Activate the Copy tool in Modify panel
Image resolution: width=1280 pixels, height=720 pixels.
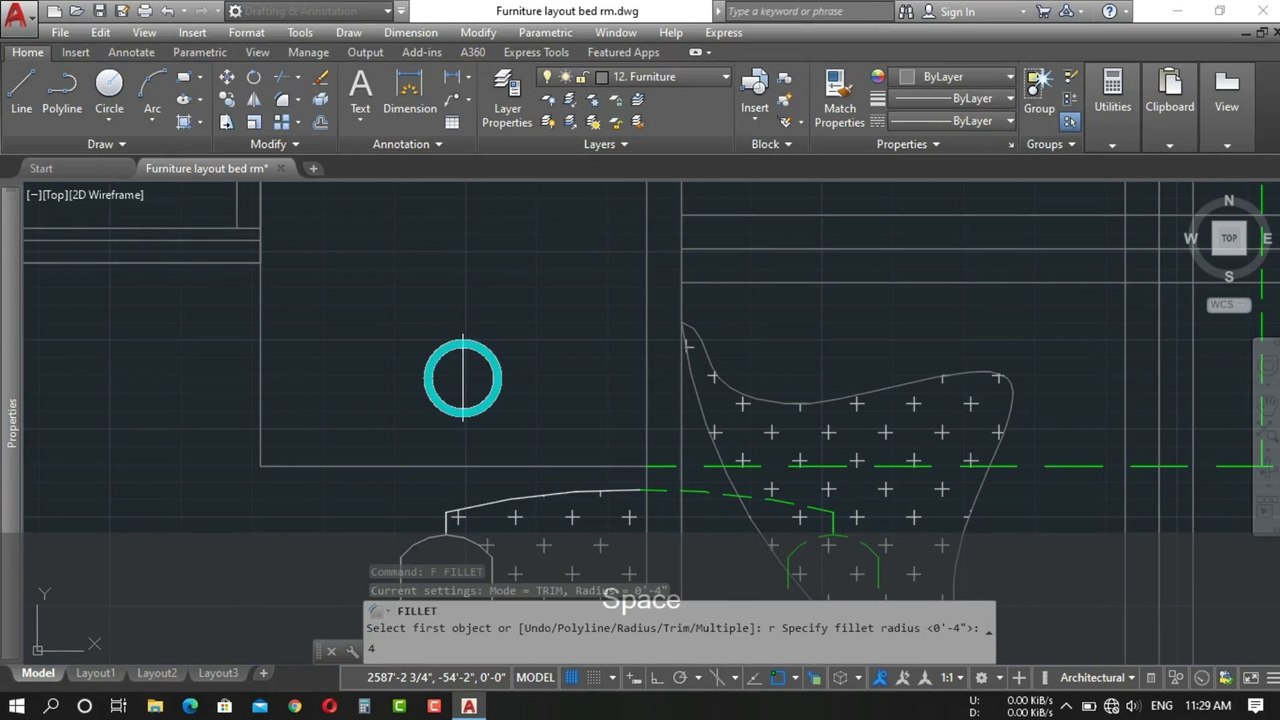tap(227, 100)
